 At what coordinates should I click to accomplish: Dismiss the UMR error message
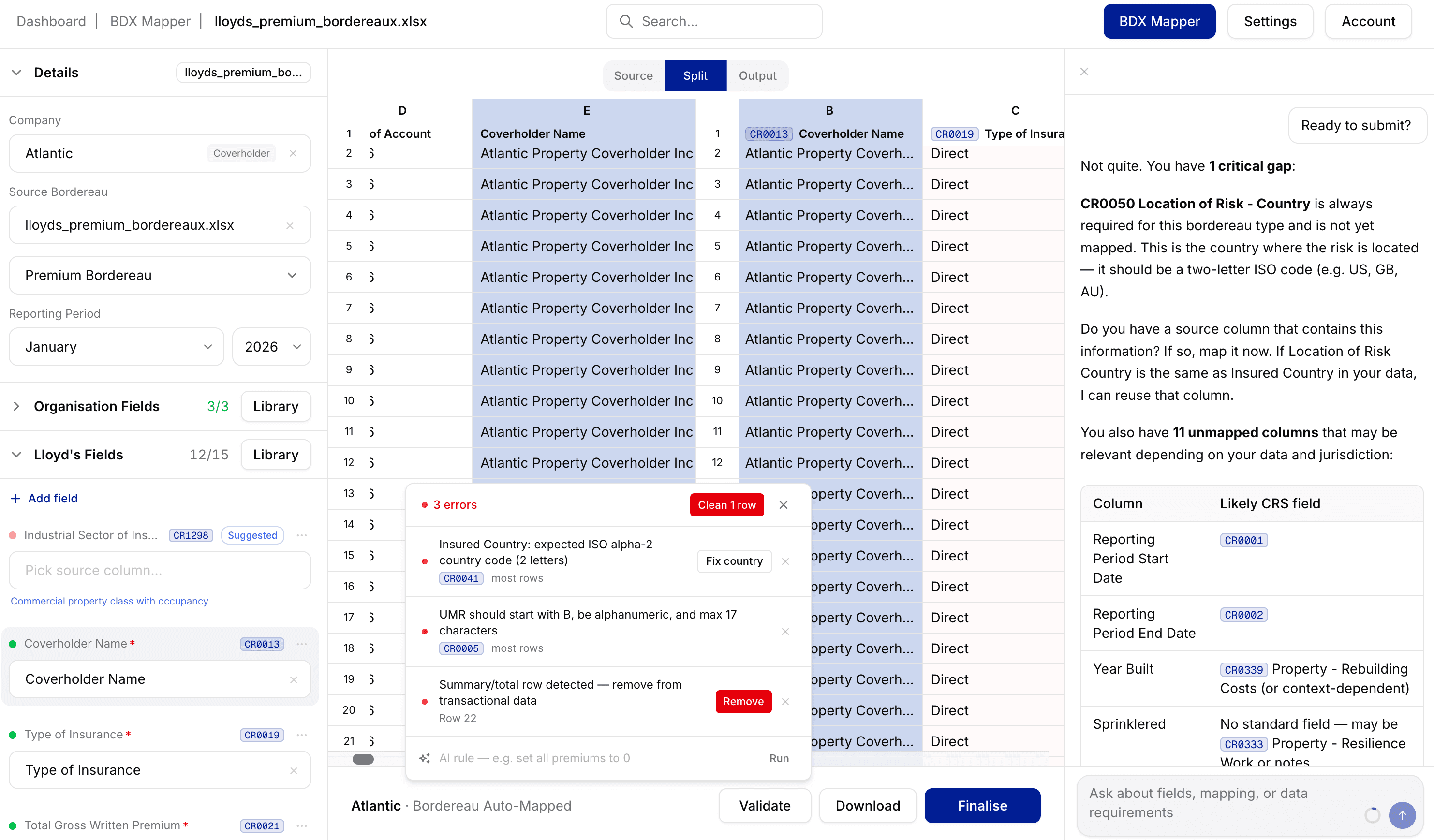coord(785,632)
